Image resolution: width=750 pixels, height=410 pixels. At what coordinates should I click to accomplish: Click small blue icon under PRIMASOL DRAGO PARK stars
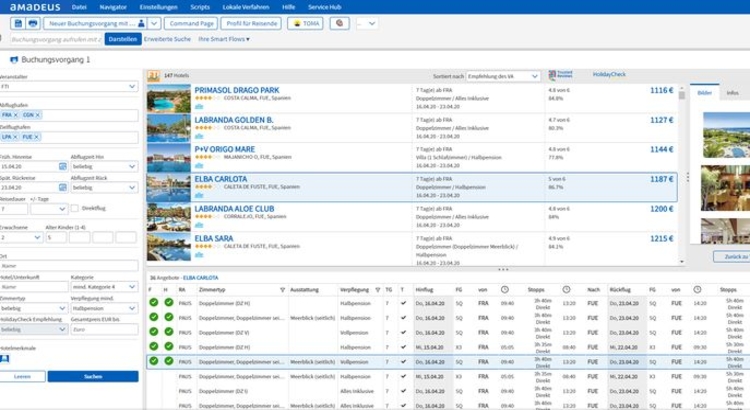pyautogui.click(x=199, y=107)
